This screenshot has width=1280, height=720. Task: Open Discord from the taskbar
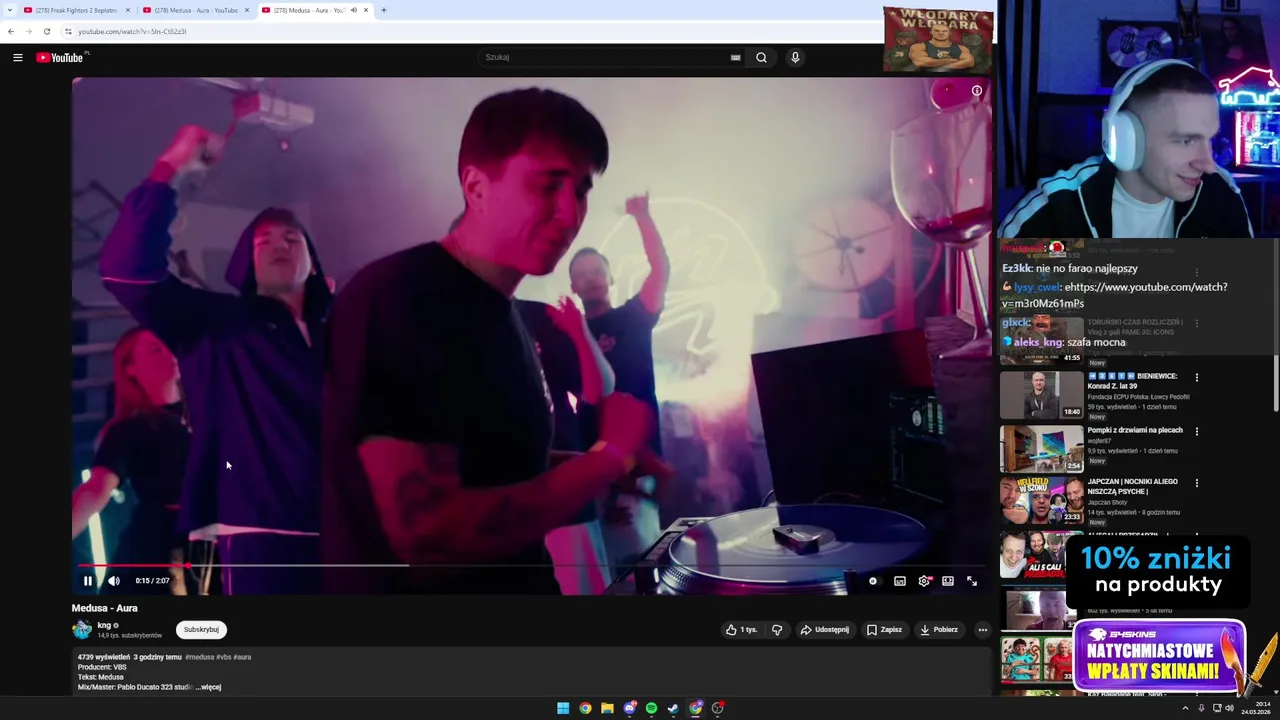coord(629,708)
